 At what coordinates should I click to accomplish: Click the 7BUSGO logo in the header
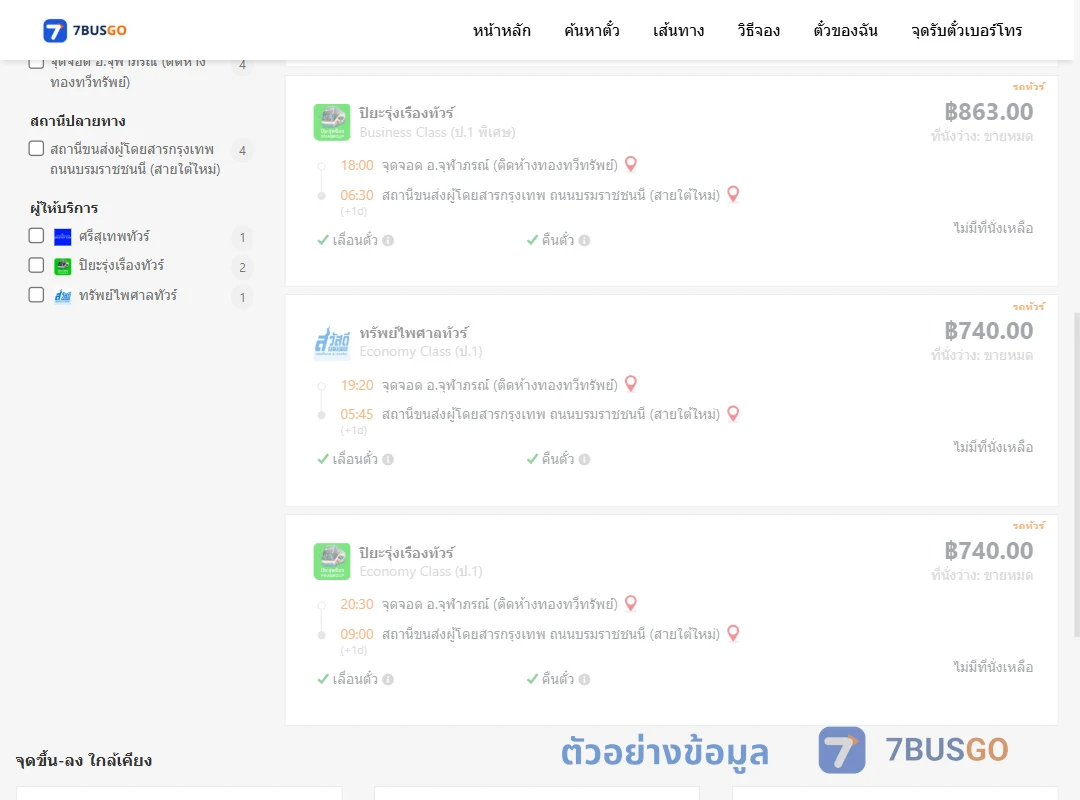tap(84, 30)
